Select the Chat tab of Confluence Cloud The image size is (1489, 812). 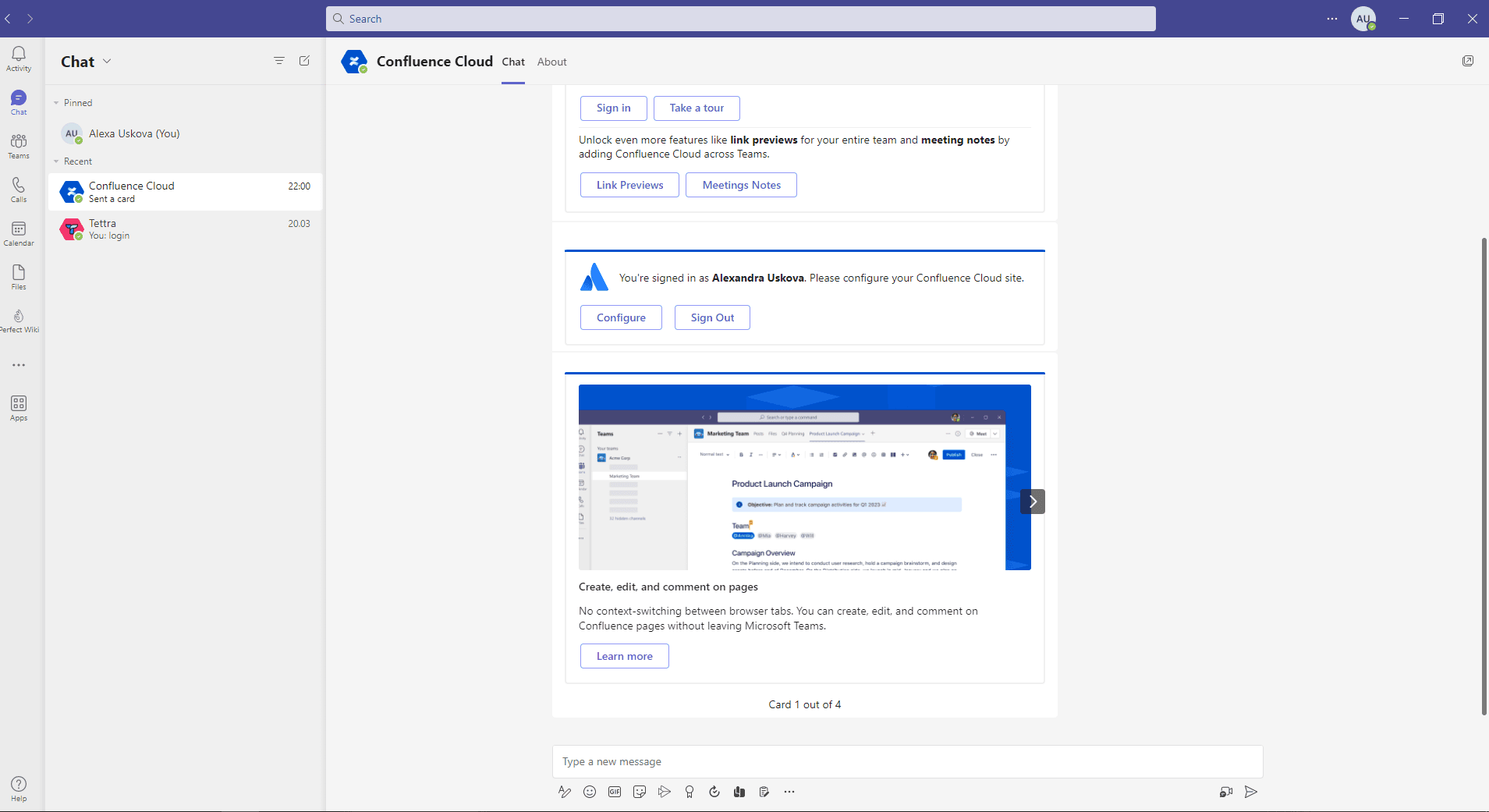tap(513, 62)
